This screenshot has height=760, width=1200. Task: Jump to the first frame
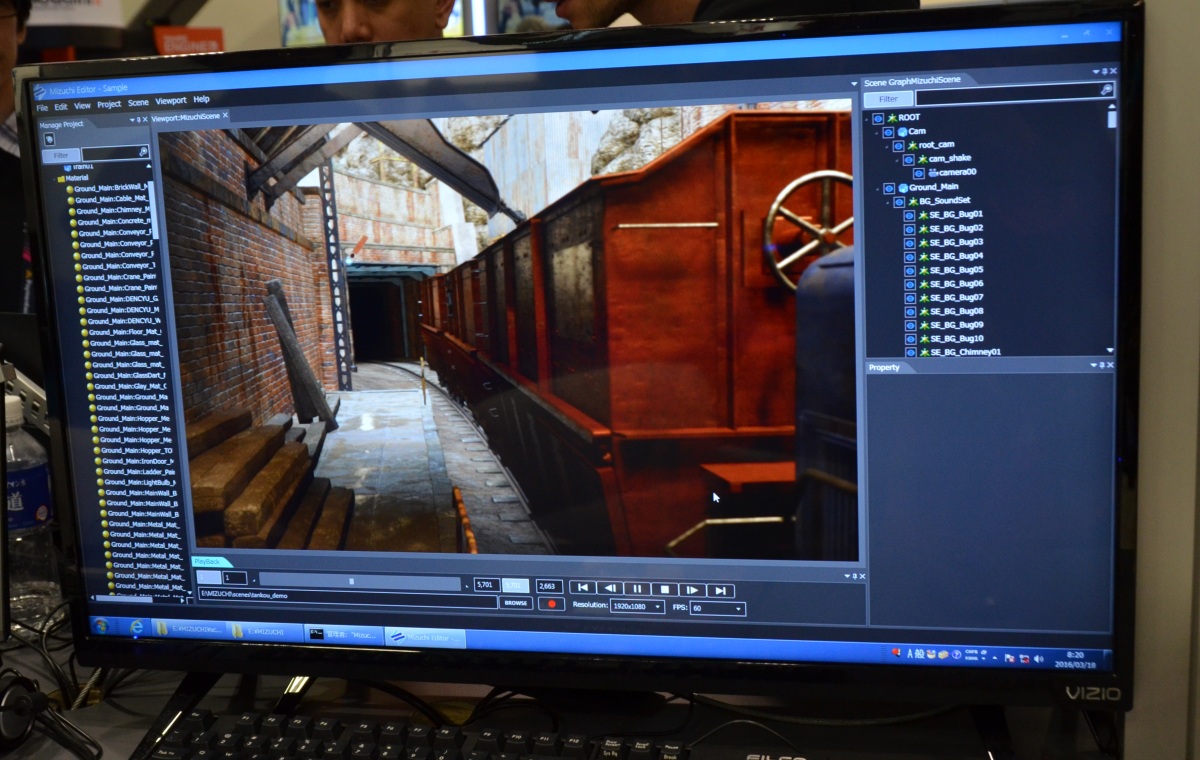[583, 588]
